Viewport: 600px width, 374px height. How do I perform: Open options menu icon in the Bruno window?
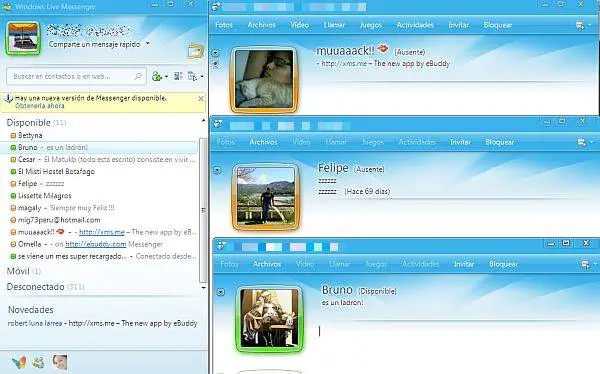[585, 265]
